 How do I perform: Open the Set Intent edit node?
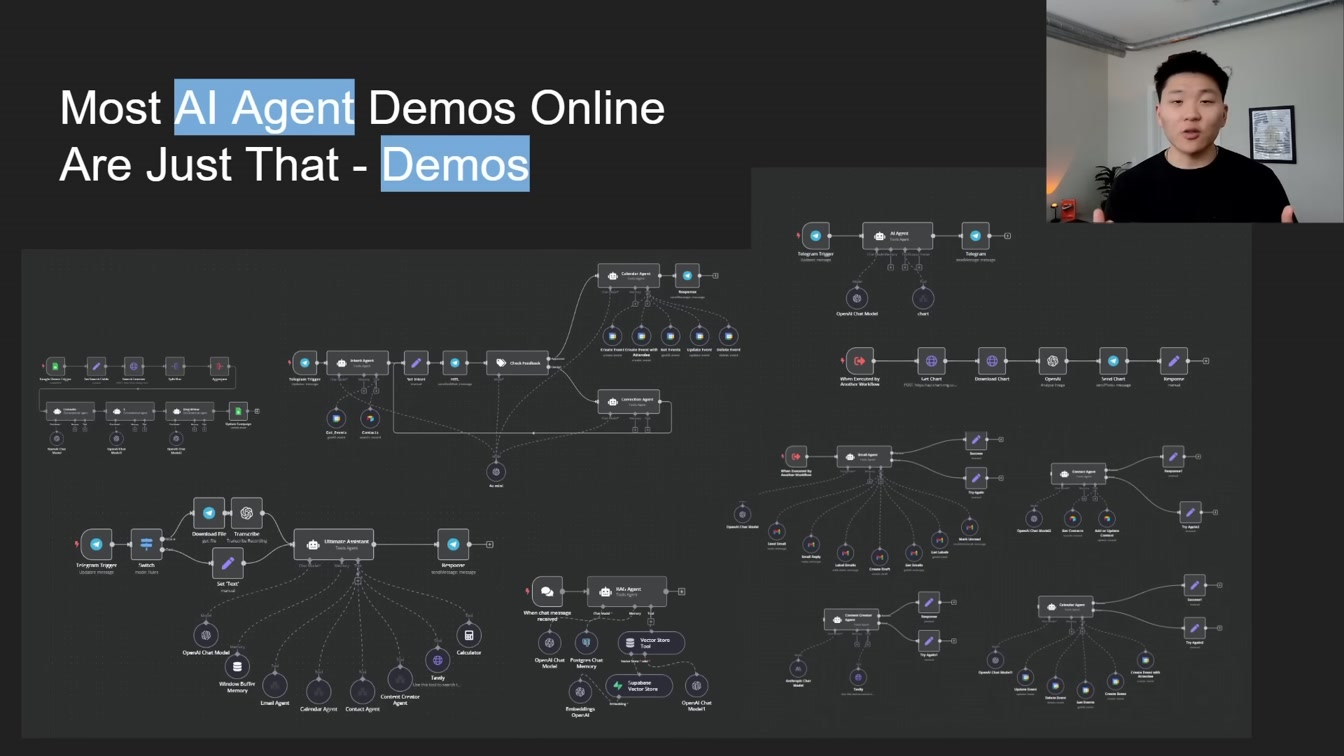coord(416,363)
